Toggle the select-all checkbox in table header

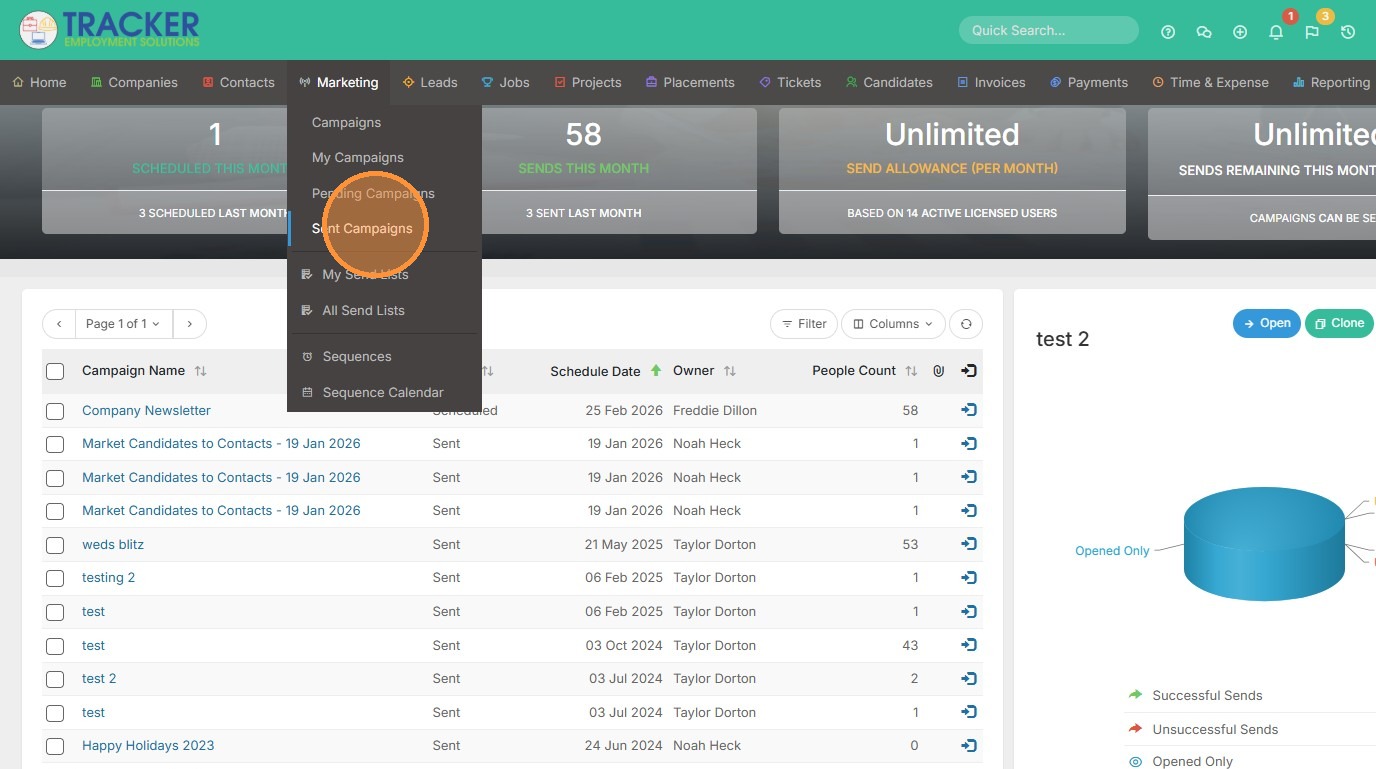pyautogui.click(x=55, y=371)
